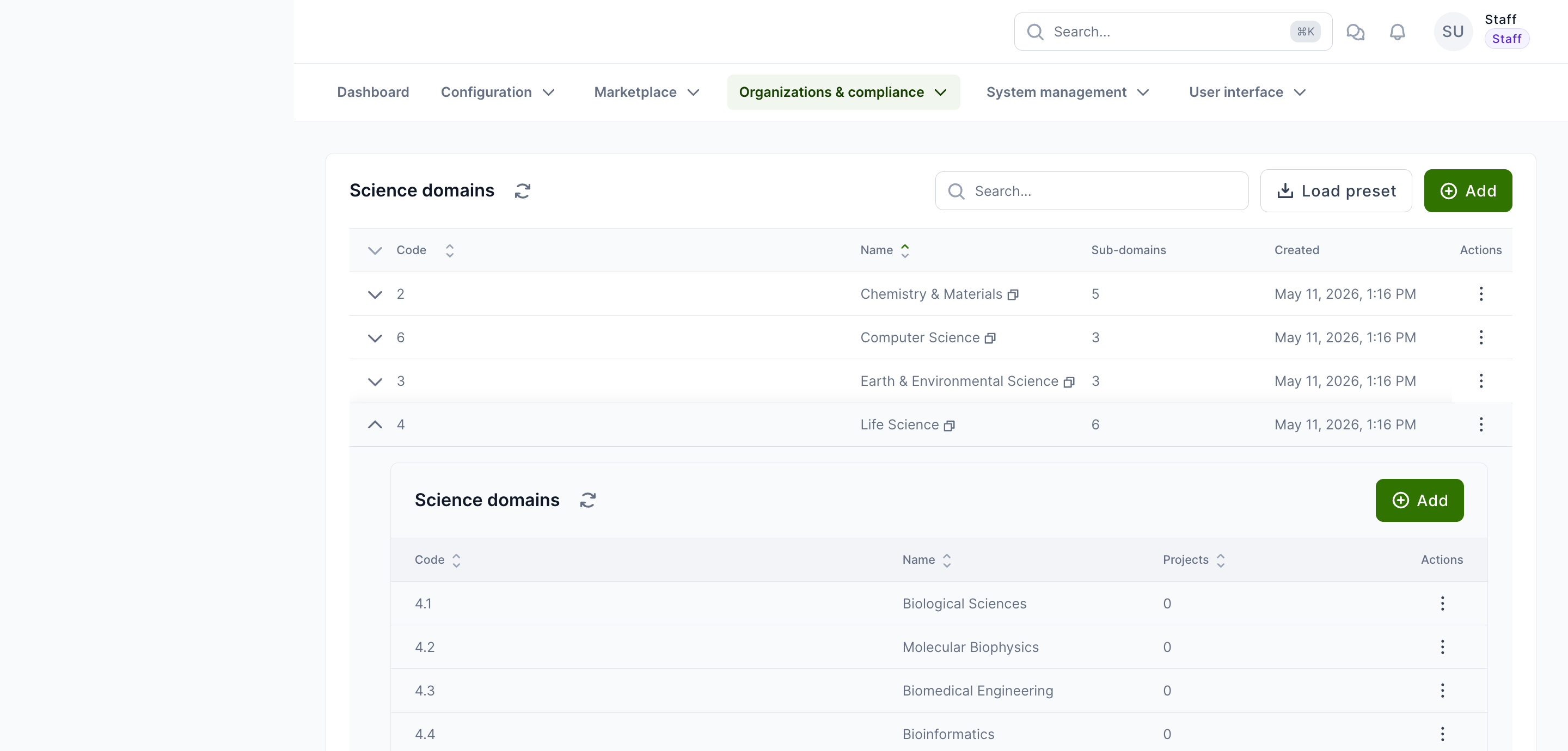
Task: Click sub-domain code 4.4
Action: point(425,734)
